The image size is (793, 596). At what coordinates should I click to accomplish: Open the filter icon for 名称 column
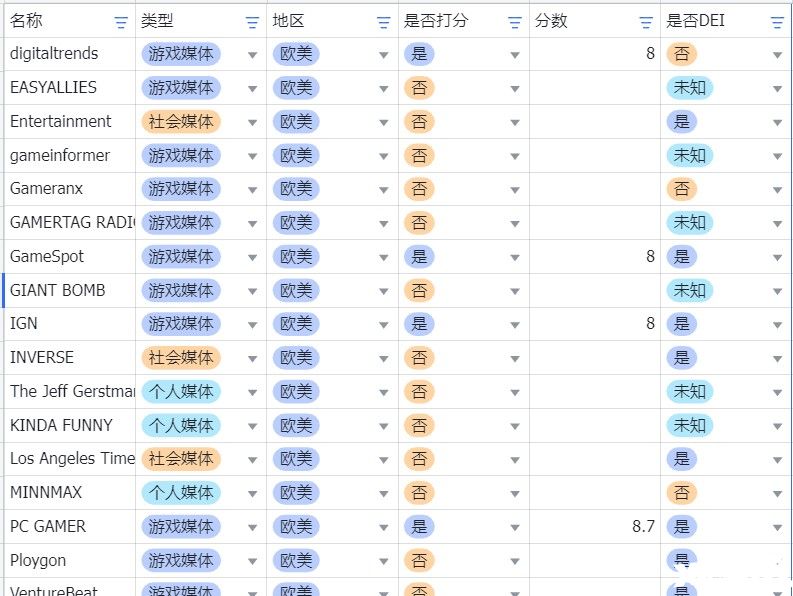click(121, 22)
